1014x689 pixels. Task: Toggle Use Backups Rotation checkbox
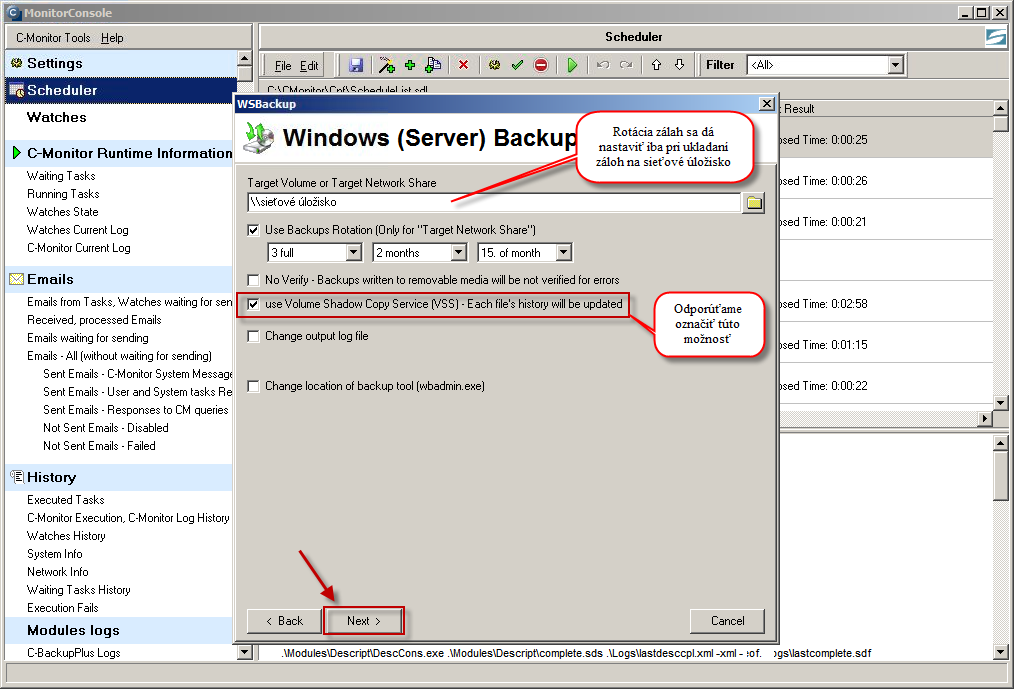(x=254, y=230)
